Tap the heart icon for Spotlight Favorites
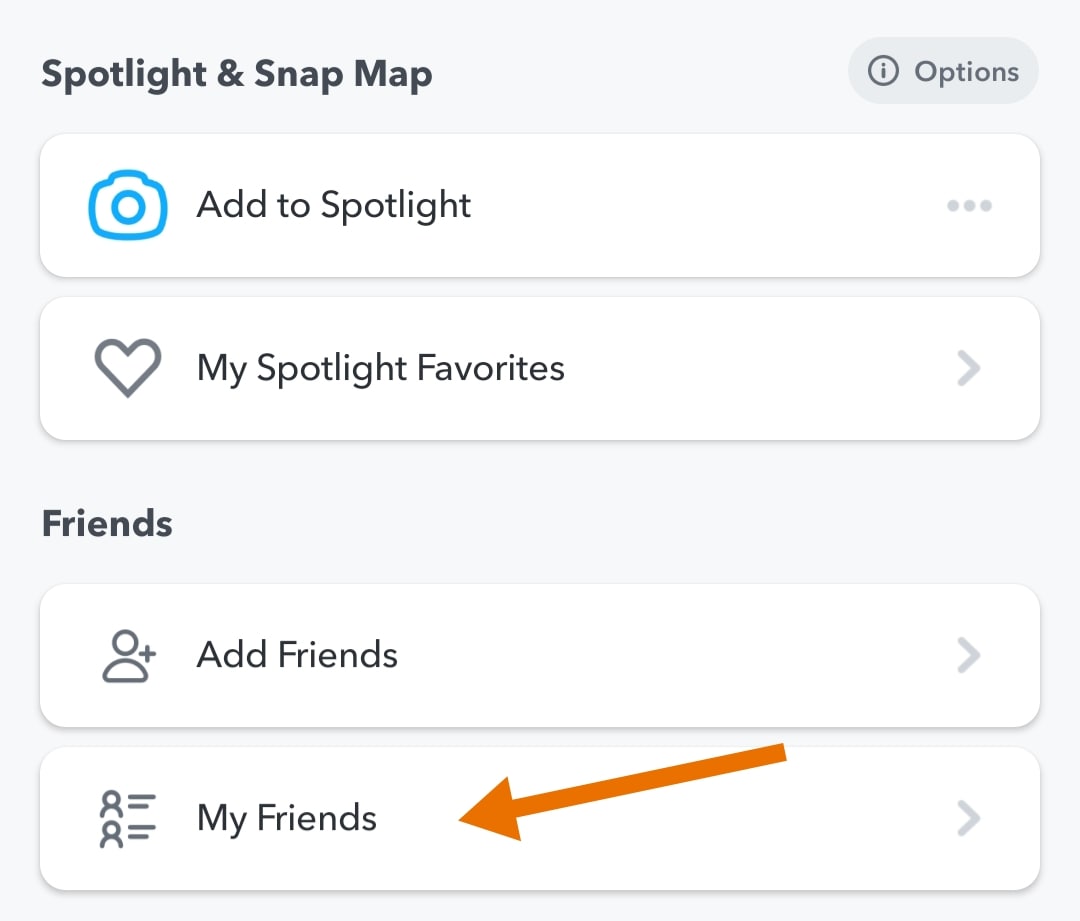The width and height of the screenshot is (1080, 921). [127, 369]
